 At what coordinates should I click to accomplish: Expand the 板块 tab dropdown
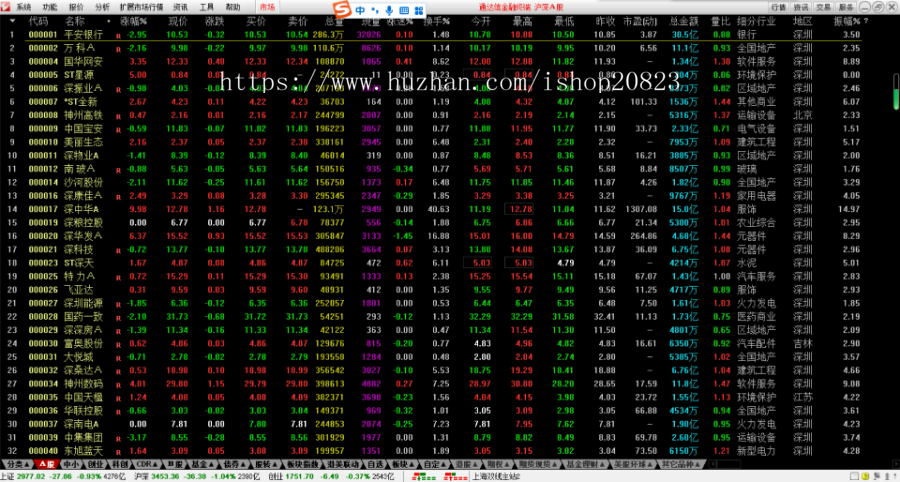click(413, 464)
